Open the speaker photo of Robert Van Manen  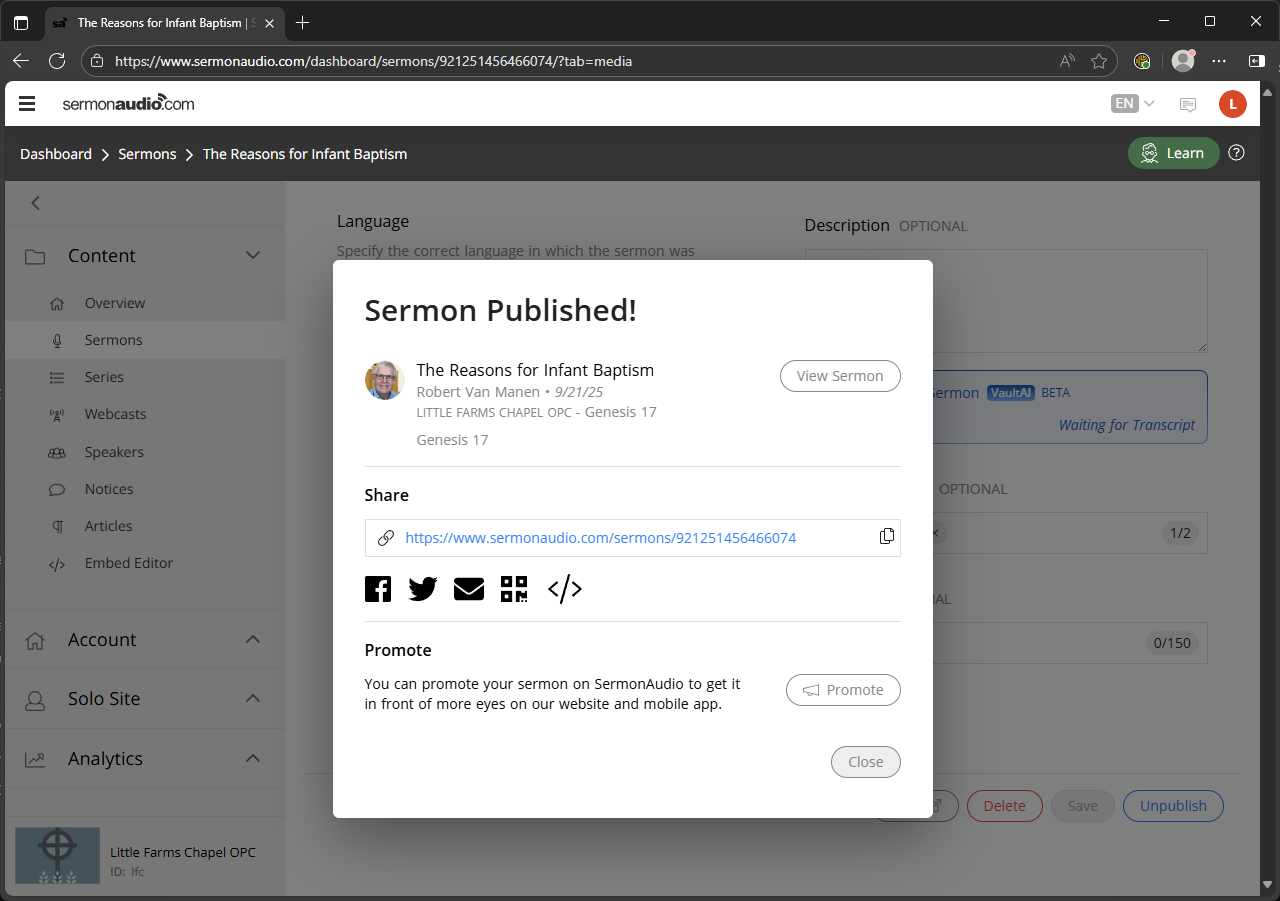click(x=384, y=380)
